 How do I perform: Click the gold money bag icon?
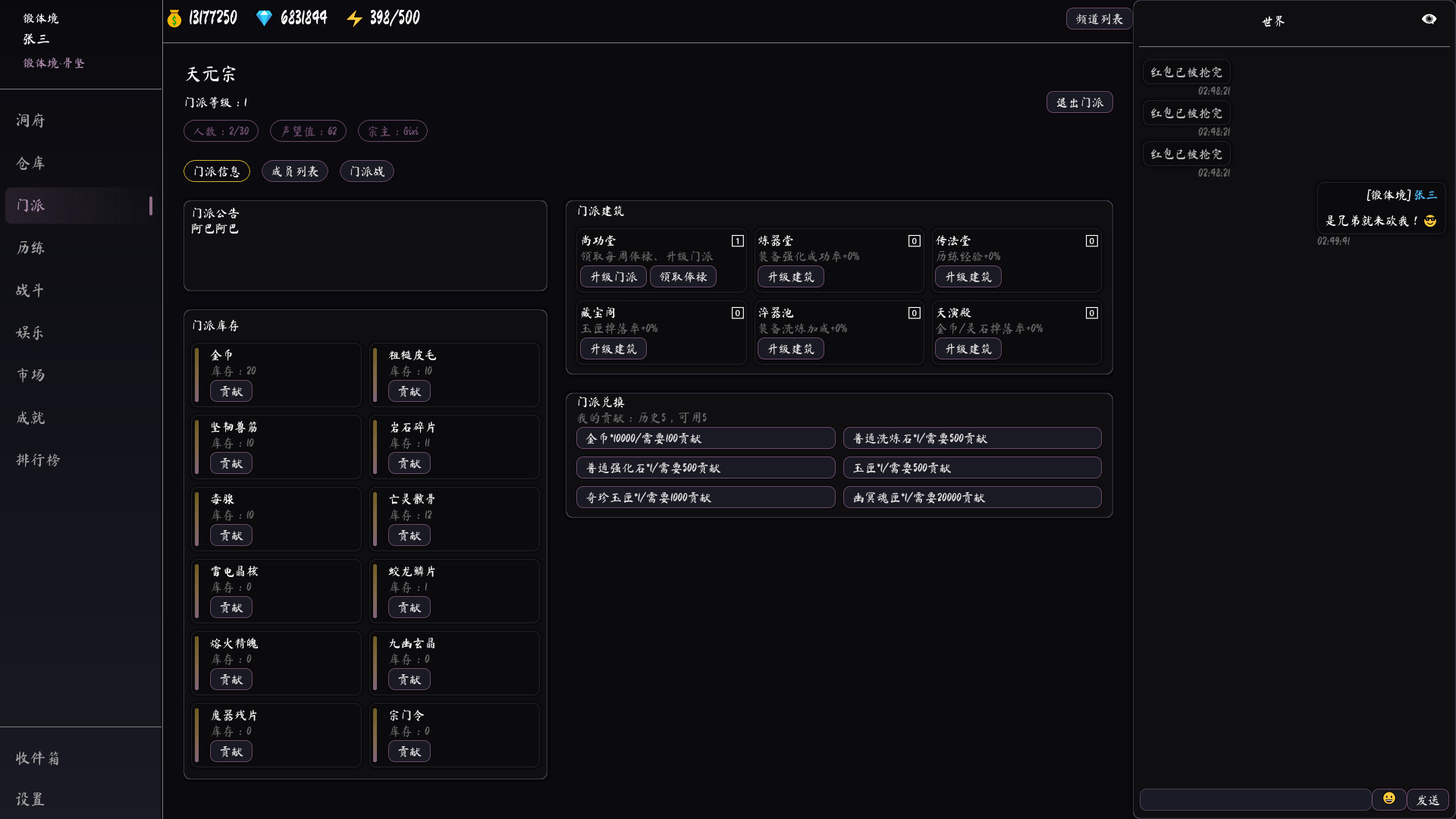click(173, 17)
